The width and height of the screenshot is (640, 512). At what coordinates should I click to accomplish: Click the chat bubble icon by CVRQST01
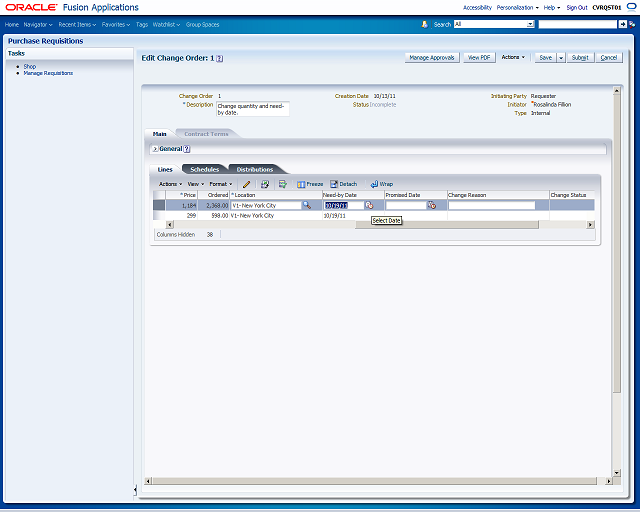click(631, 7)
